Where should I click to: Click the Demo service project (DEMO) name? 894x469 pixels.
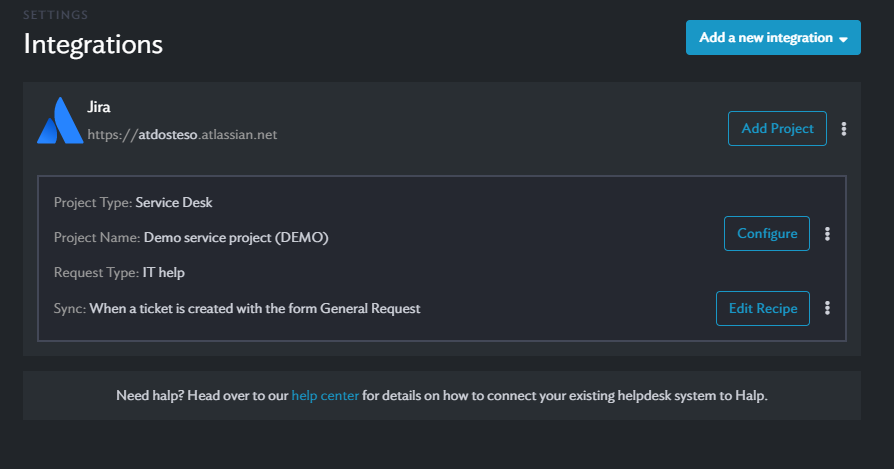(236, 238)
